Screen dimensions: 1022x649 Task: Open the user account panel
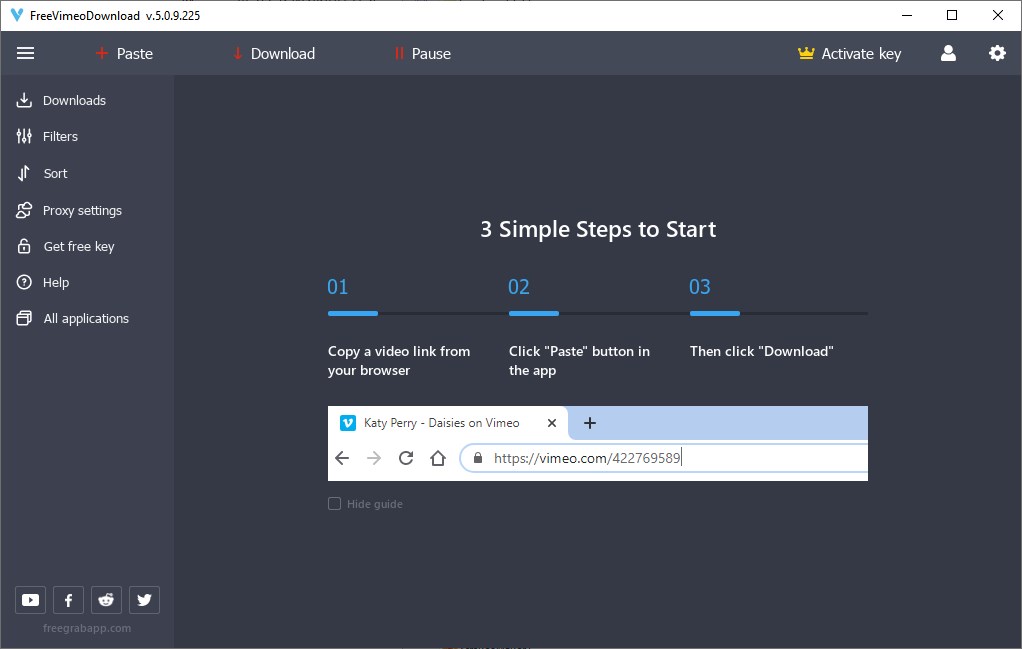pos(948,53)
